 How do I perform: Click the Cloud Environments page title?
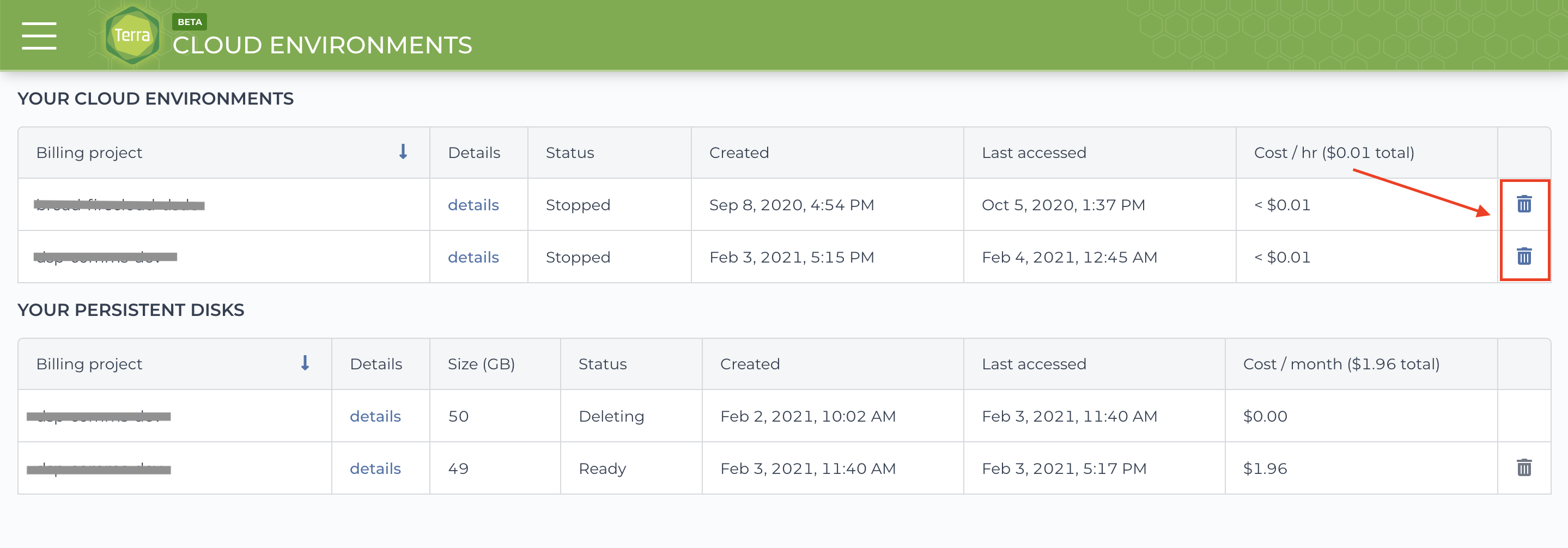click(x=322, y=46)
